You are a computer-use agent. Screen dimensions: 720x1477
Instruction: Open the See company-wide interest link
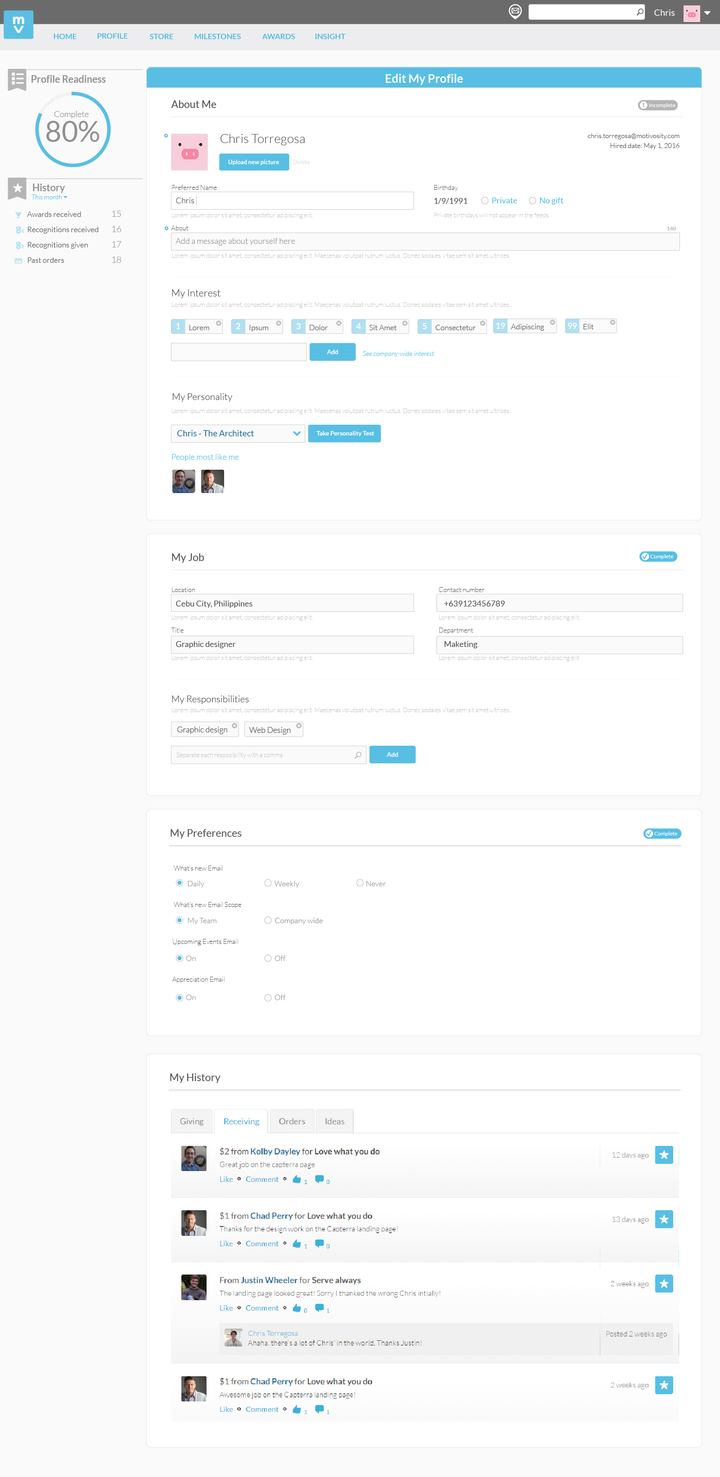tap(398, 354)
